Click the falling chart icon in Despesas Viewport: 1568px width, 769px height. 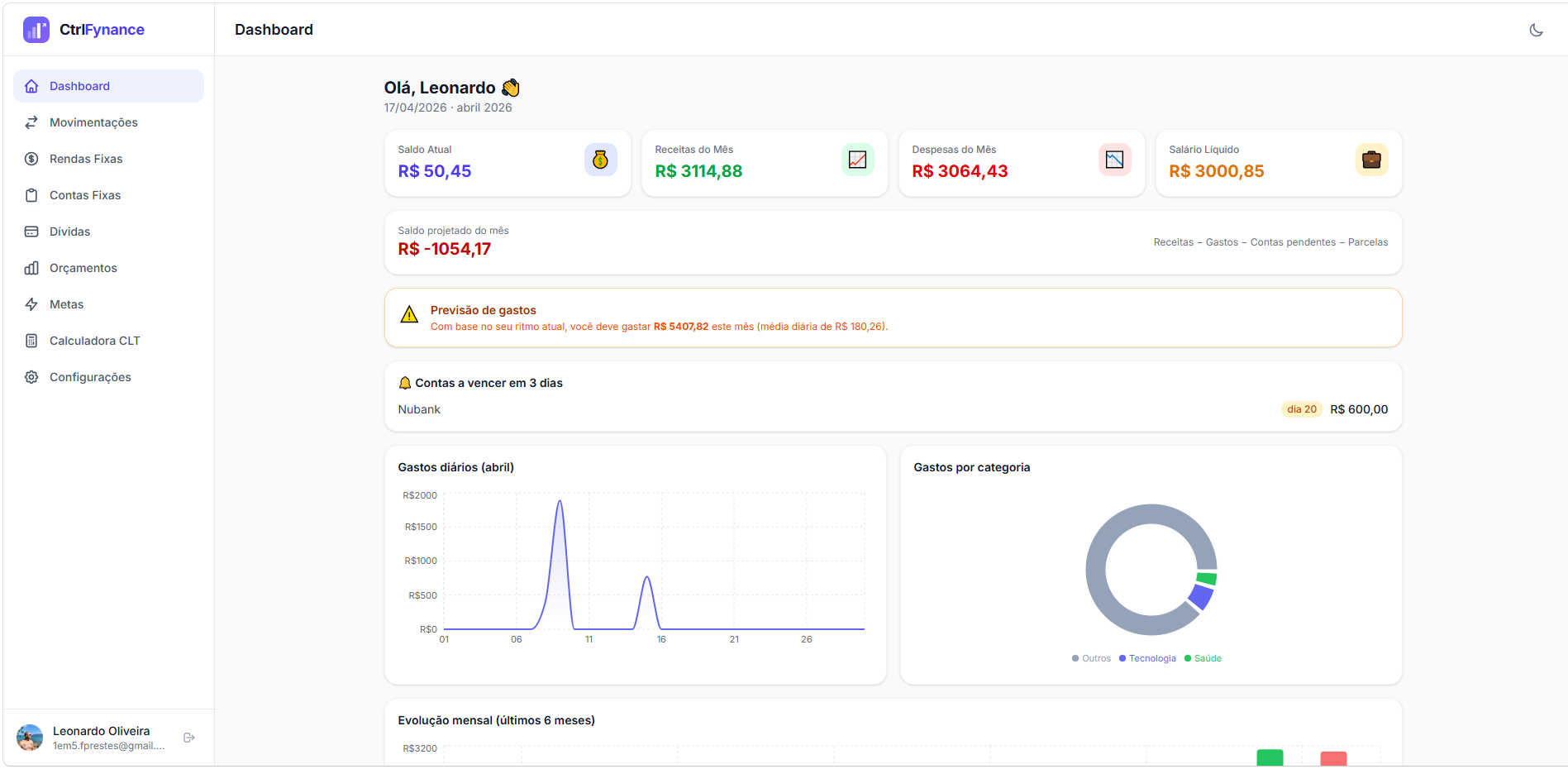[x=1114, y=160]
